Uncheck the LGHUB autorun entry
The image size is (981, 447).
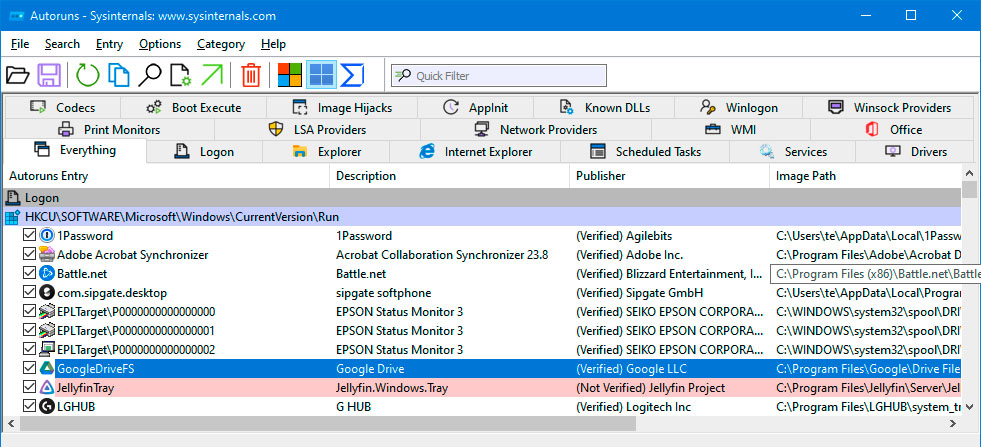[x=29, y=406]
